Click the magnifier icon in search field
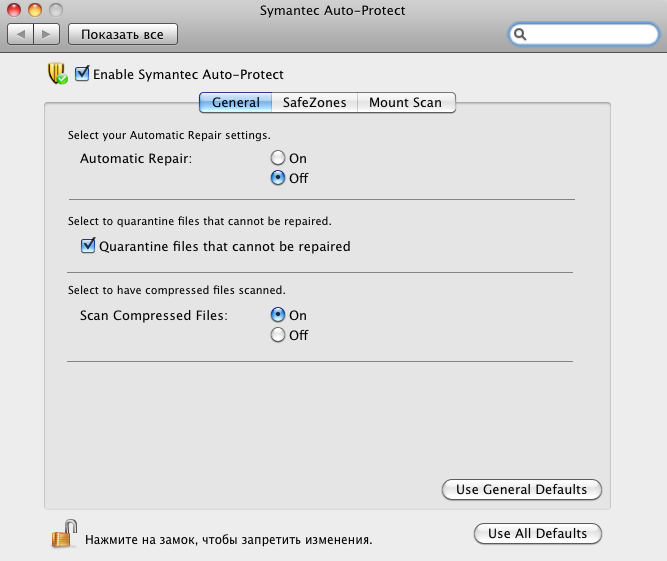Viewport: 667px width, 561px height. point(522,35)
